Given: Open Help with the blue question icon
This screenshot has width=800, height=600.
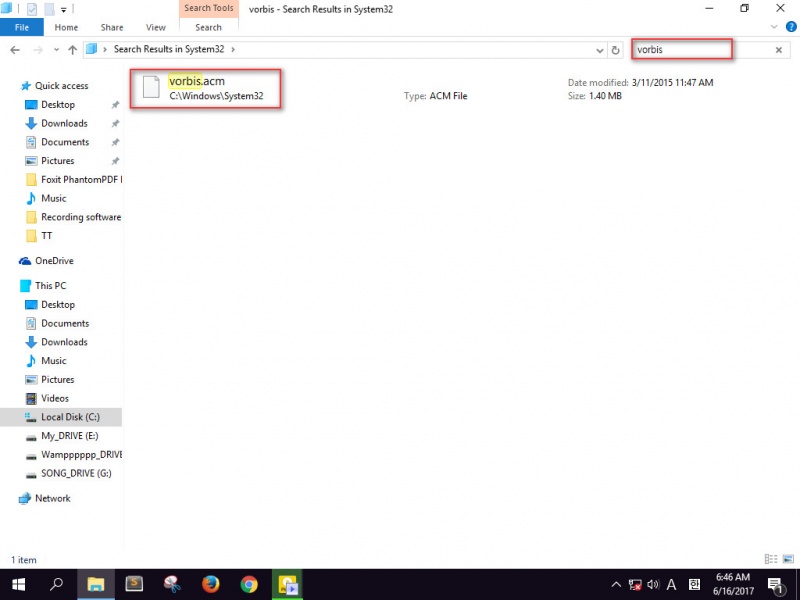Looking at the screenshot, I should (791, 27).
